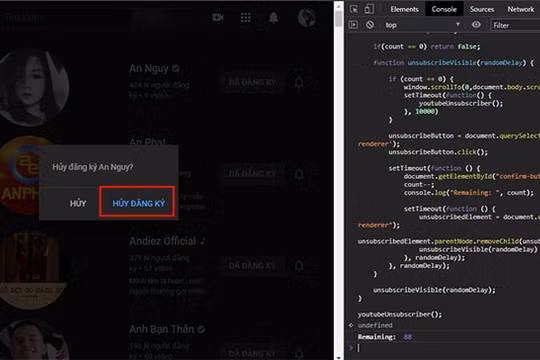The width and height of the screenshot is (540, 360).
Task: Click the create video camera icon
Action: 218,17
